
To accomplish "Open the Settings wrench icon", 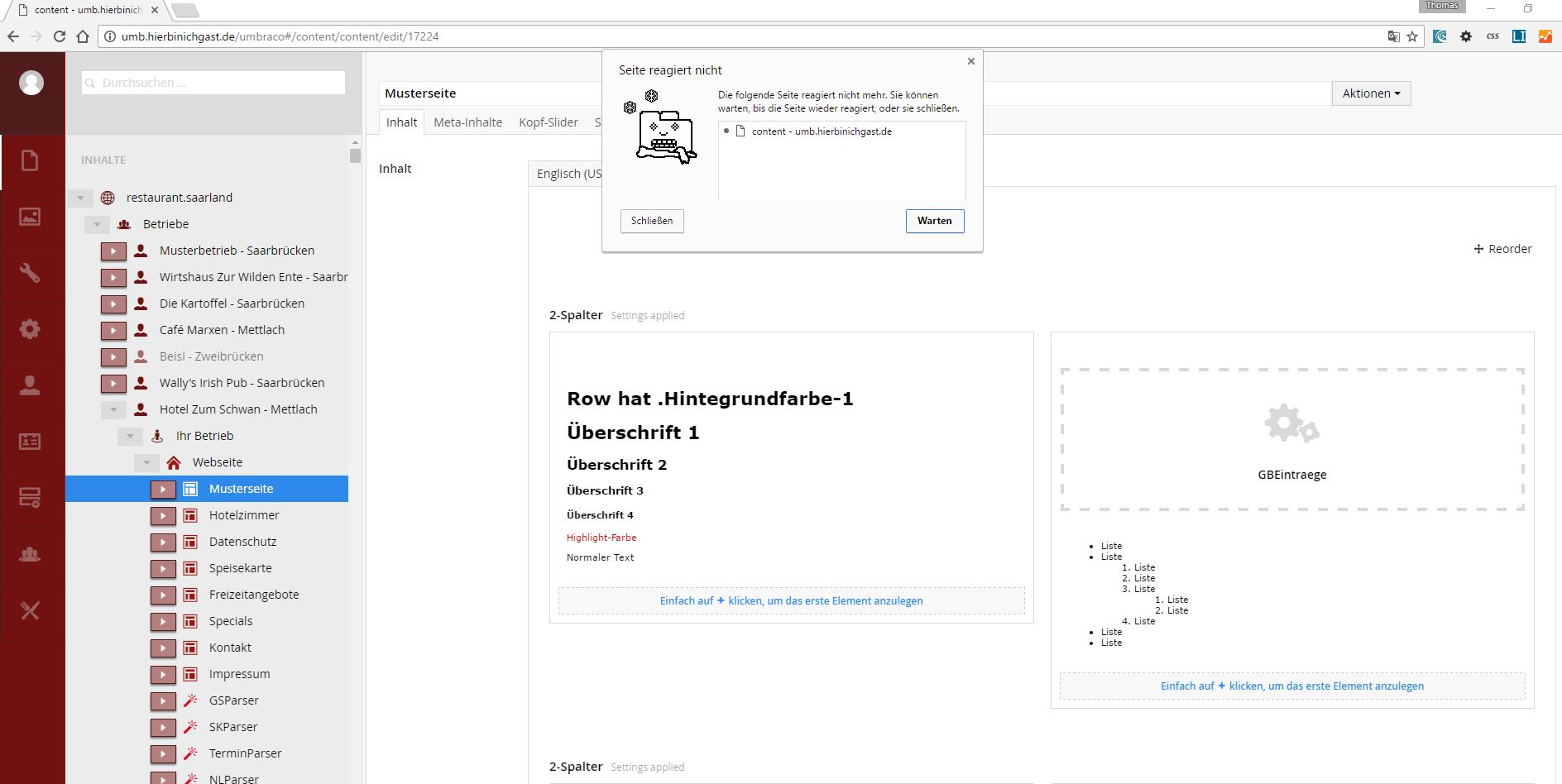I will coord(30,273).
